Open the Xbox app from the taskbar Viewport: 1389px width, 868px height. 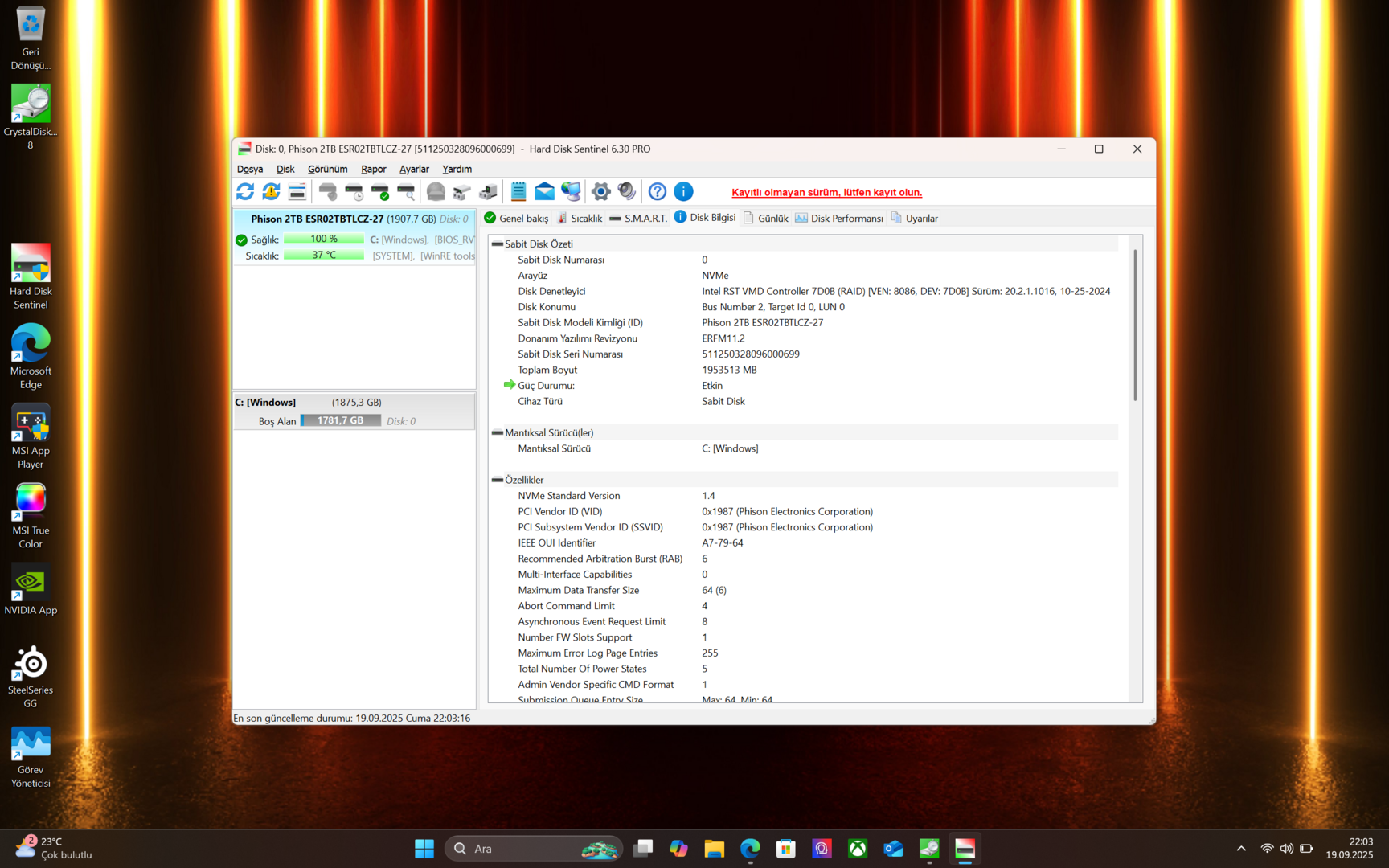[x=858, y=849]
